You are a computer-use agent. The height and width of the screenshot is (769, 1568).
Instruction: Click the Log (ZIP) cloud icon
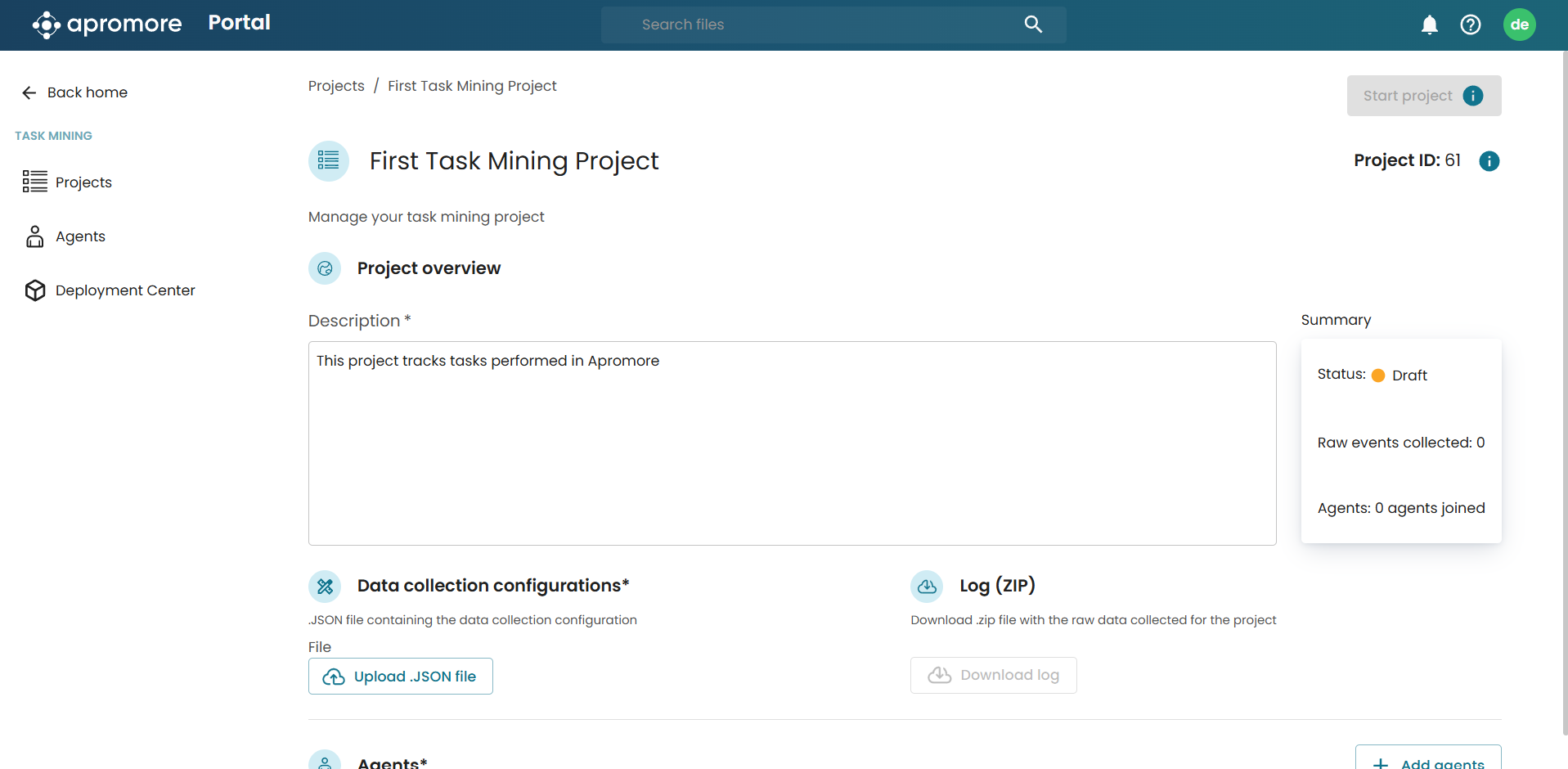[927, 587]
